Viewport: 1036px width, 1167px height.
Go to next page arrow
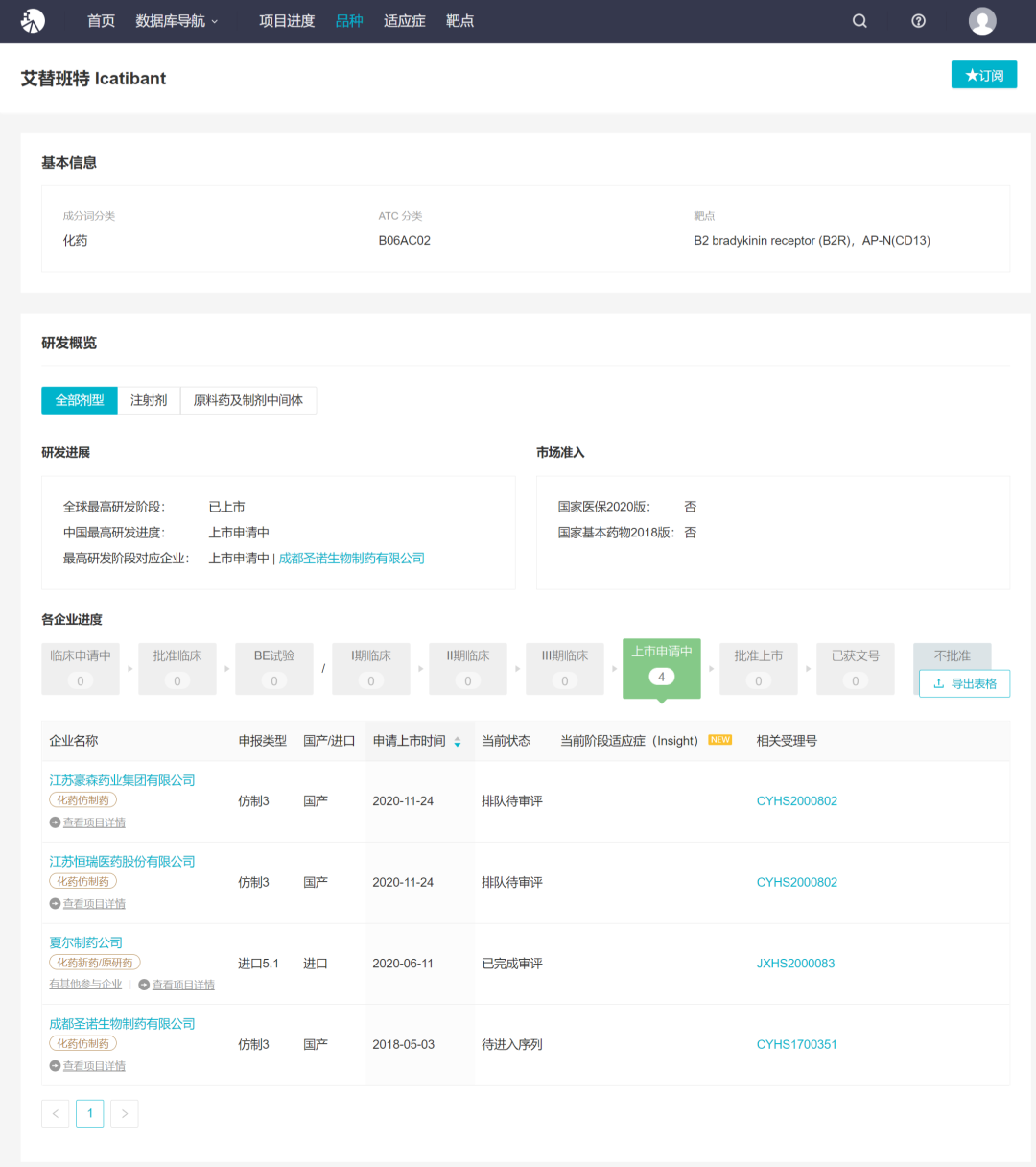(x=125, y=1113)
